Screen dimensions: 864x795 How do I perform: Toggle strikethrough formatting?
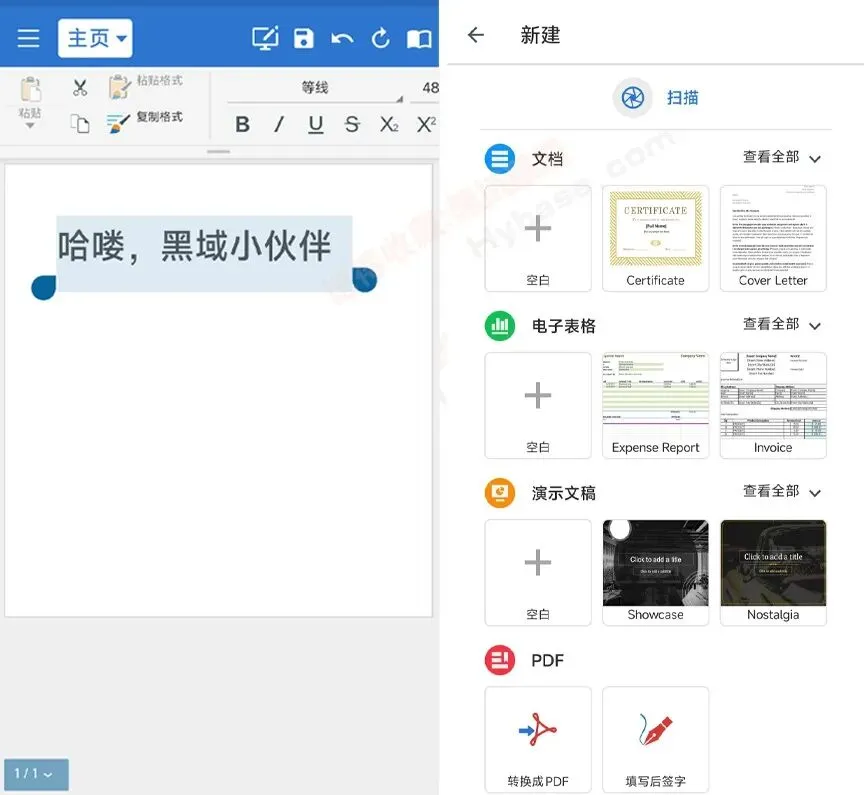point(352,125)
